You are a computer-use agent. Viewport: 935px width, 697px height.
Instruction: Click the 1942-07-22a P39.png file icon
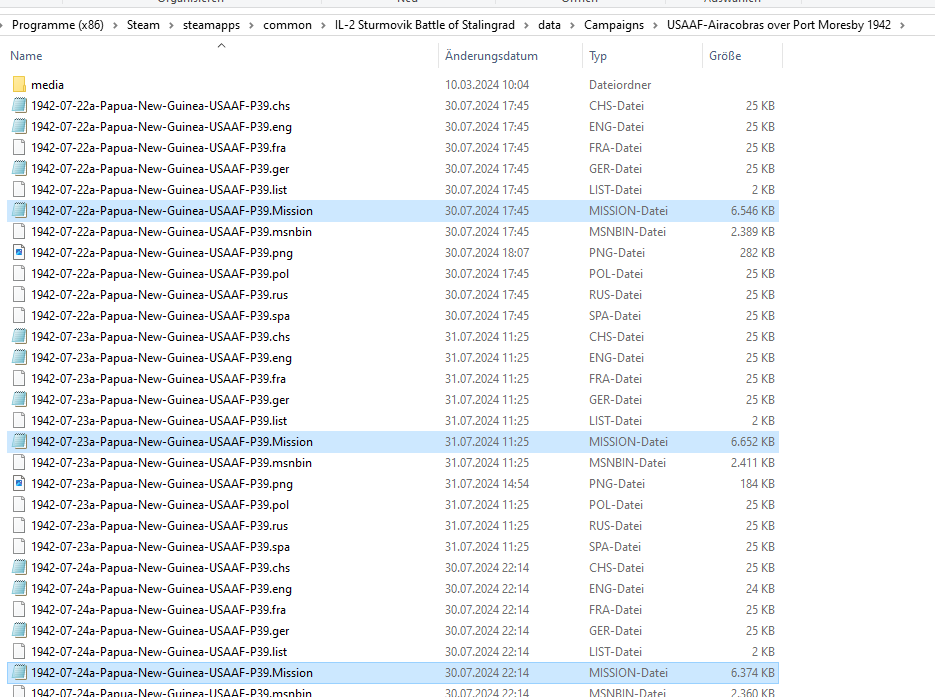19,253
